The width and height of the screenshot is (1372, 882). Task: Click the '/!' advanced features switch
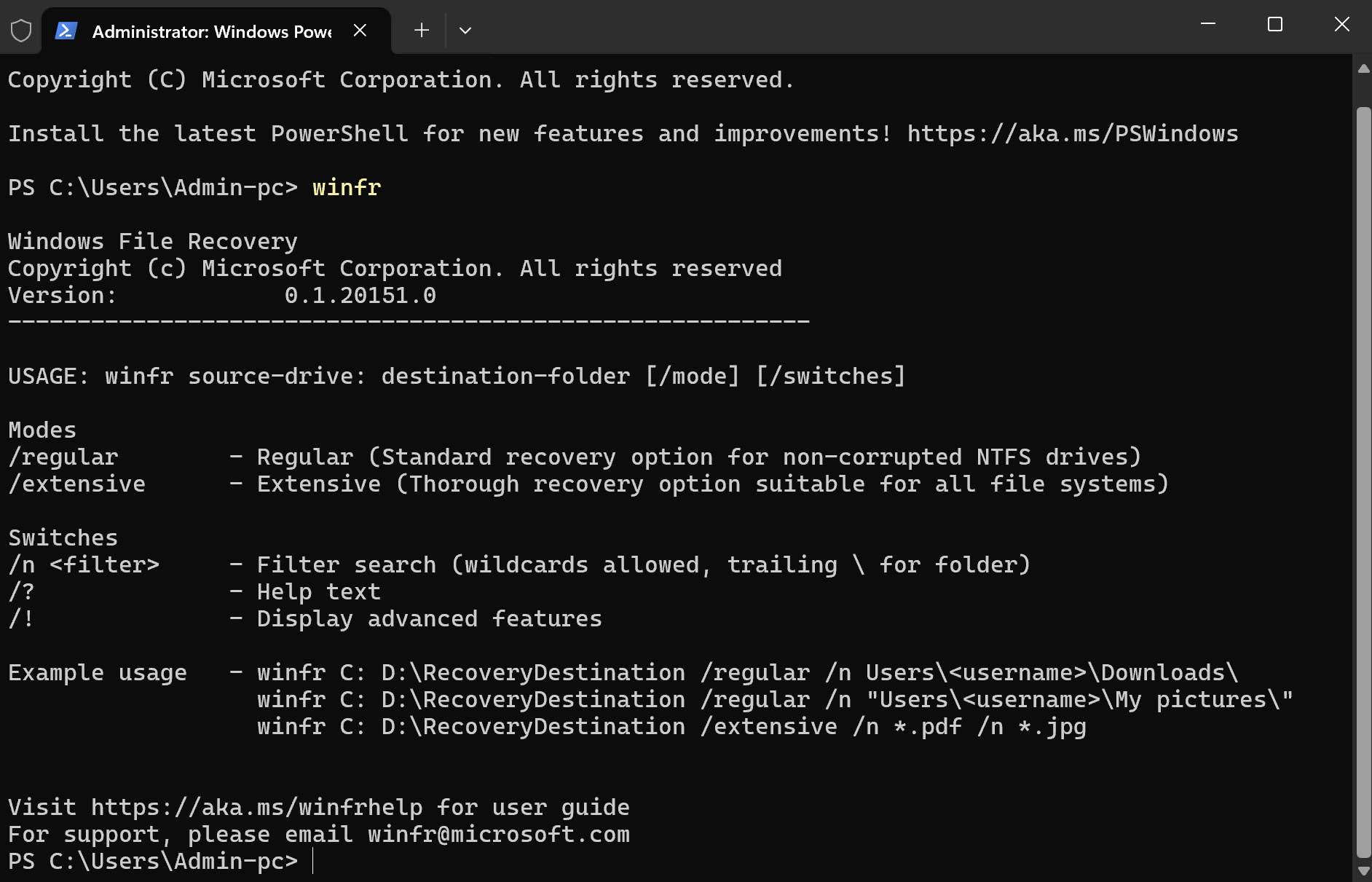22,619
